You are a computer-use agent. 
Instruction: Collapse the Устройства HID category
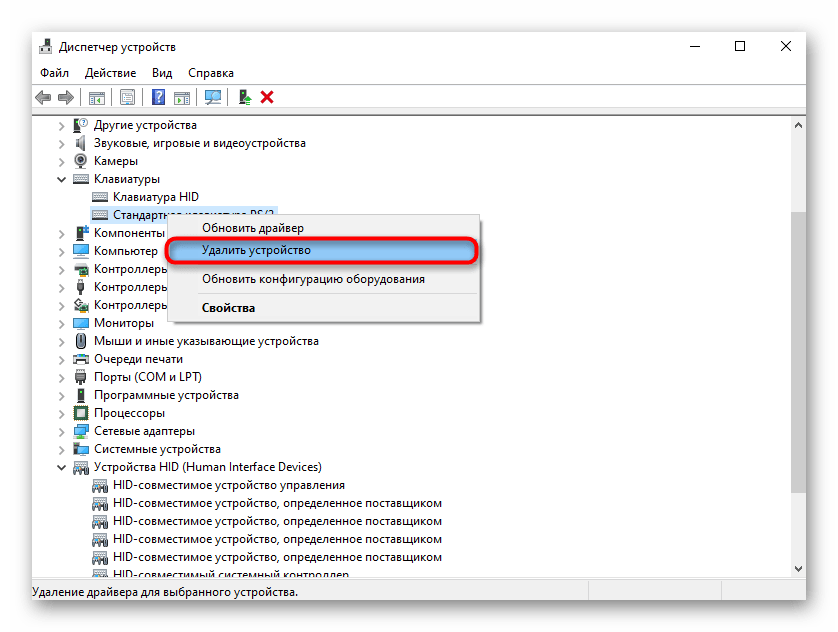tap(62, 467)
